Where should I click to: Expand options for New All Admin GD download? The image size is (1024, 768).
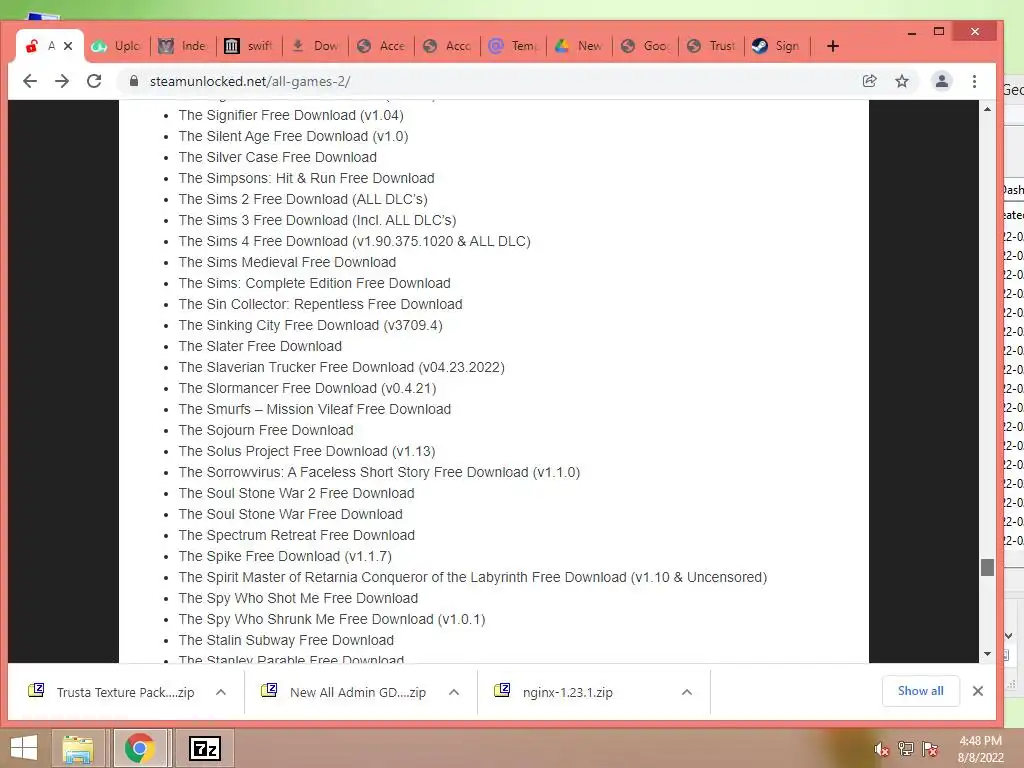click(454, 692)
